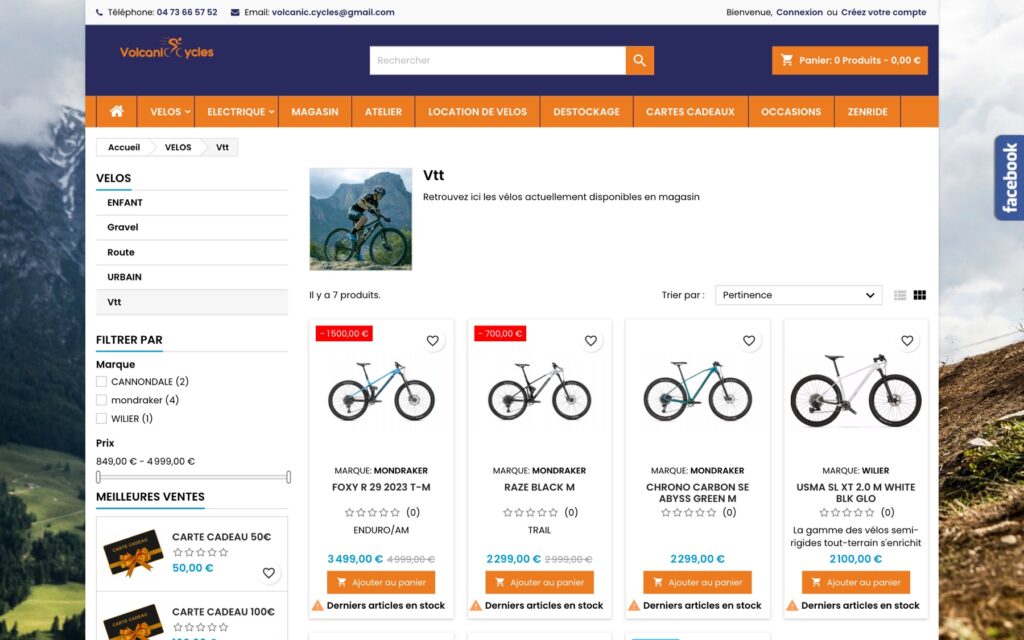This screenshot has height=640, width=1024.
Task: Switch to list view layout
Action: pyautogui.click(x=900, y=295)
